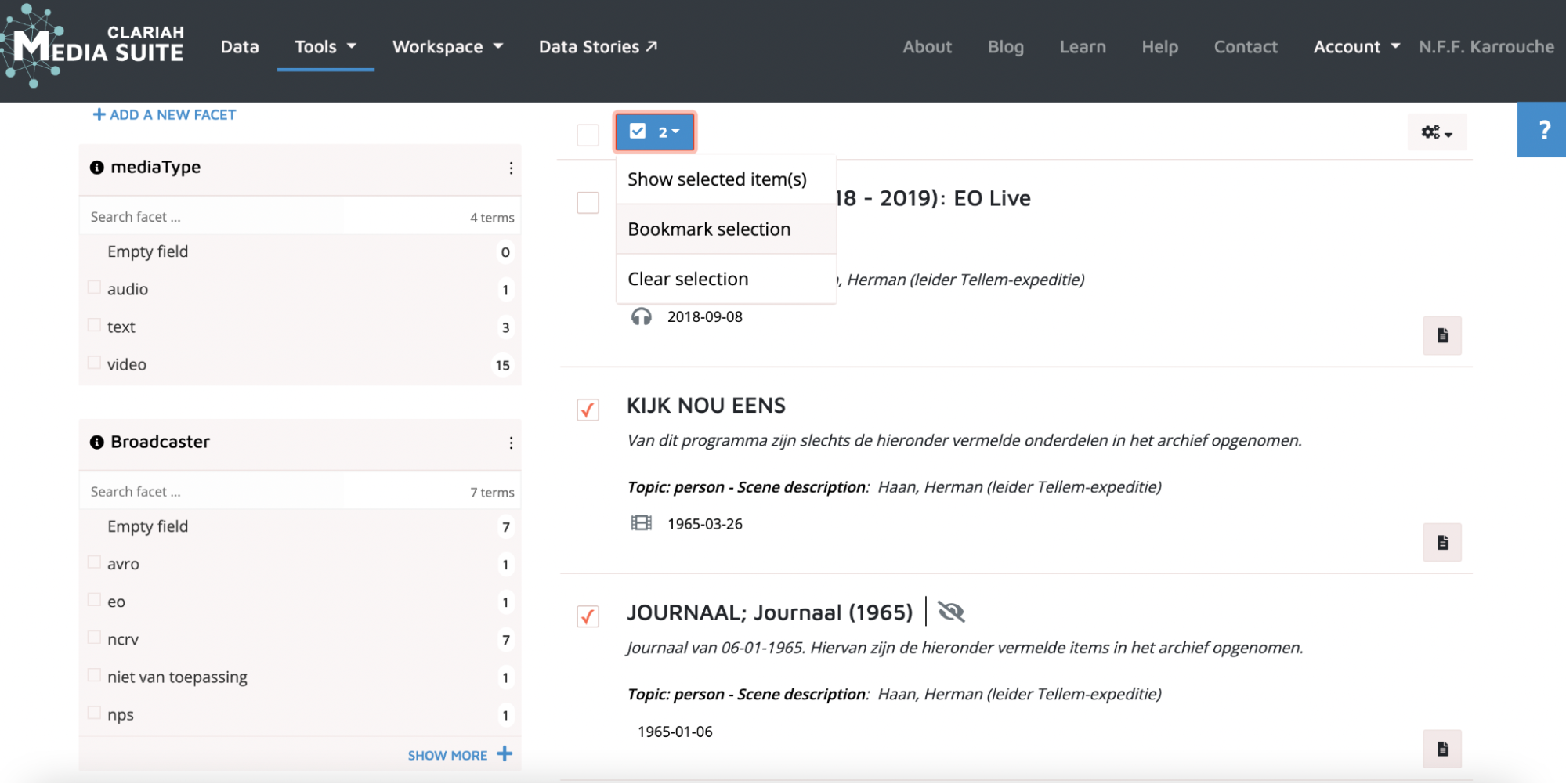The height and width of the screenshot is (784, 1566).
Task: Click Add a new facet link
Action: (165, 115)
